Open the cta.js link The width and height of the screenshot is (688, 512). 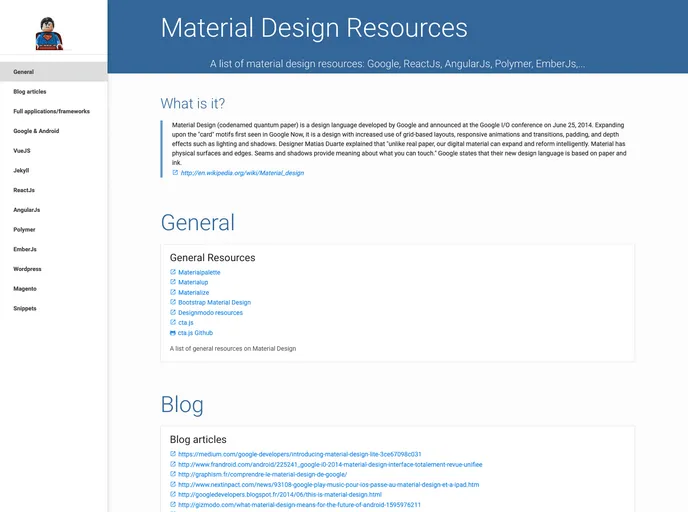pos(186,323)
